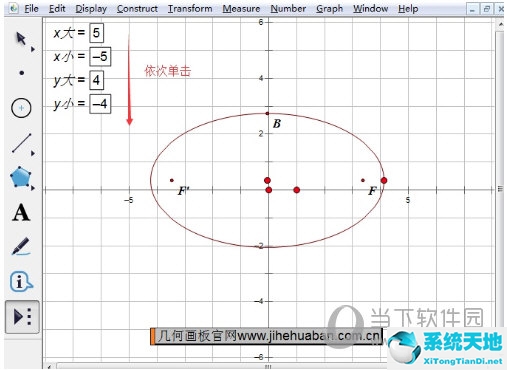The height and width of the screenshot is (370, 507).
Task: Open the Number menu
Action: (x=288, y=9)
